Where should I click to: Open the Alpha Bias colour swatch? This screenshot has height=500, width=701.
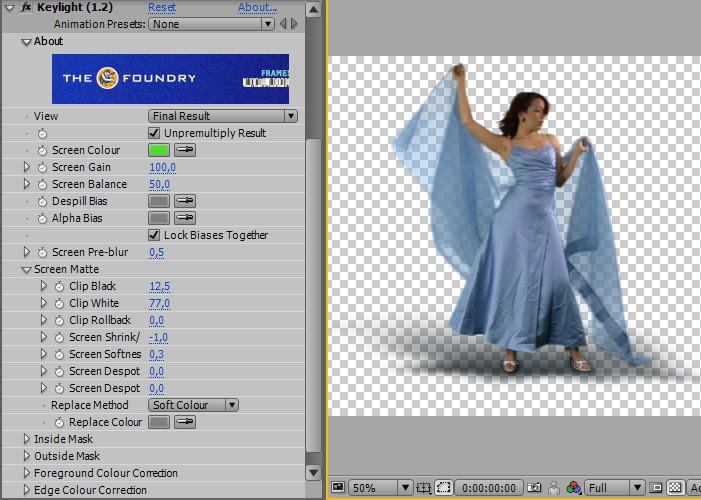tap(159, 218)
